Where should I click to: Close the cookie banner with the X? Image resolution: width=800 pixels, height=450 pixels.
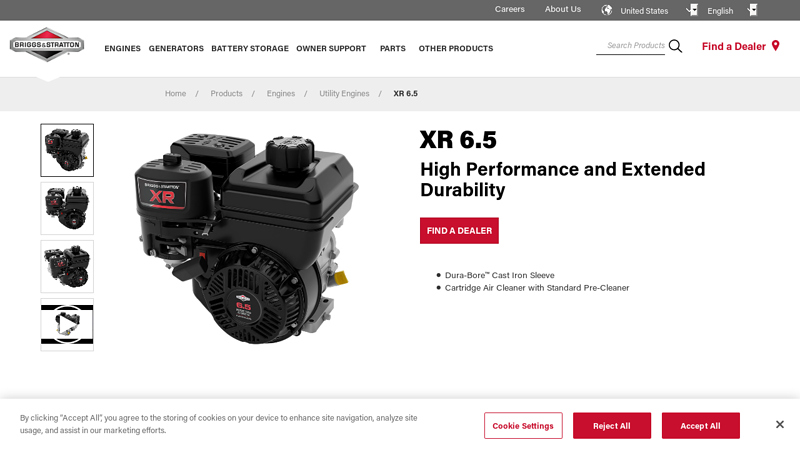click(x=780, y=424)
